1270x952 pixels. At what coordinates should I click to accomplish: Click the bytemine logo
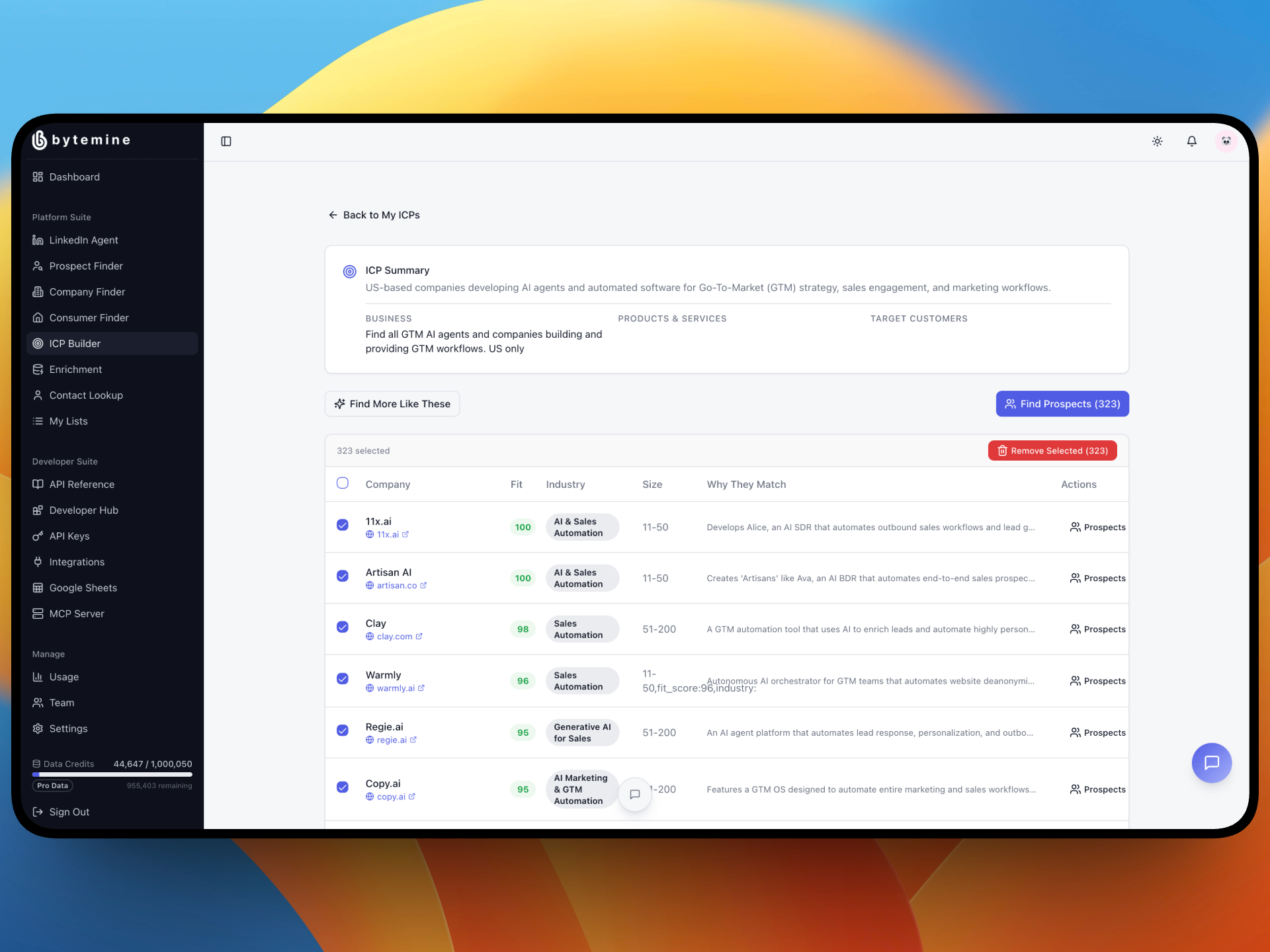tap(81, 139)
